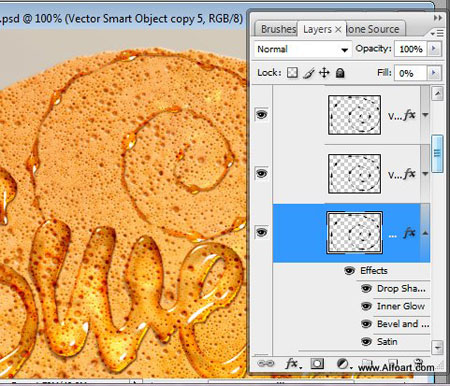Open the Opacity slider arrow
This screenshot has width=450, height=386.
[434, 49]
